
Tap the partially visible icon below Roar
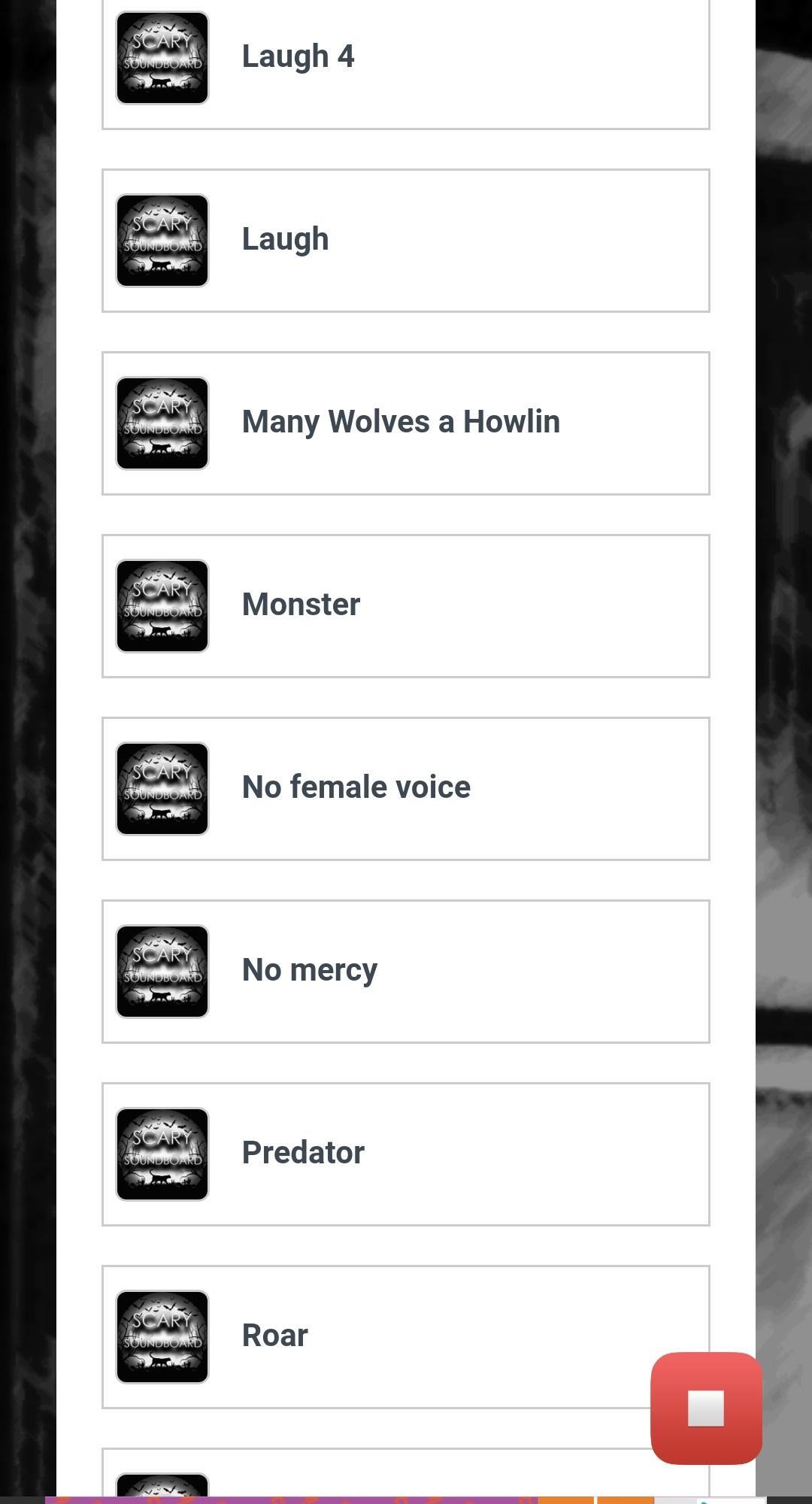pos(162,1484)
